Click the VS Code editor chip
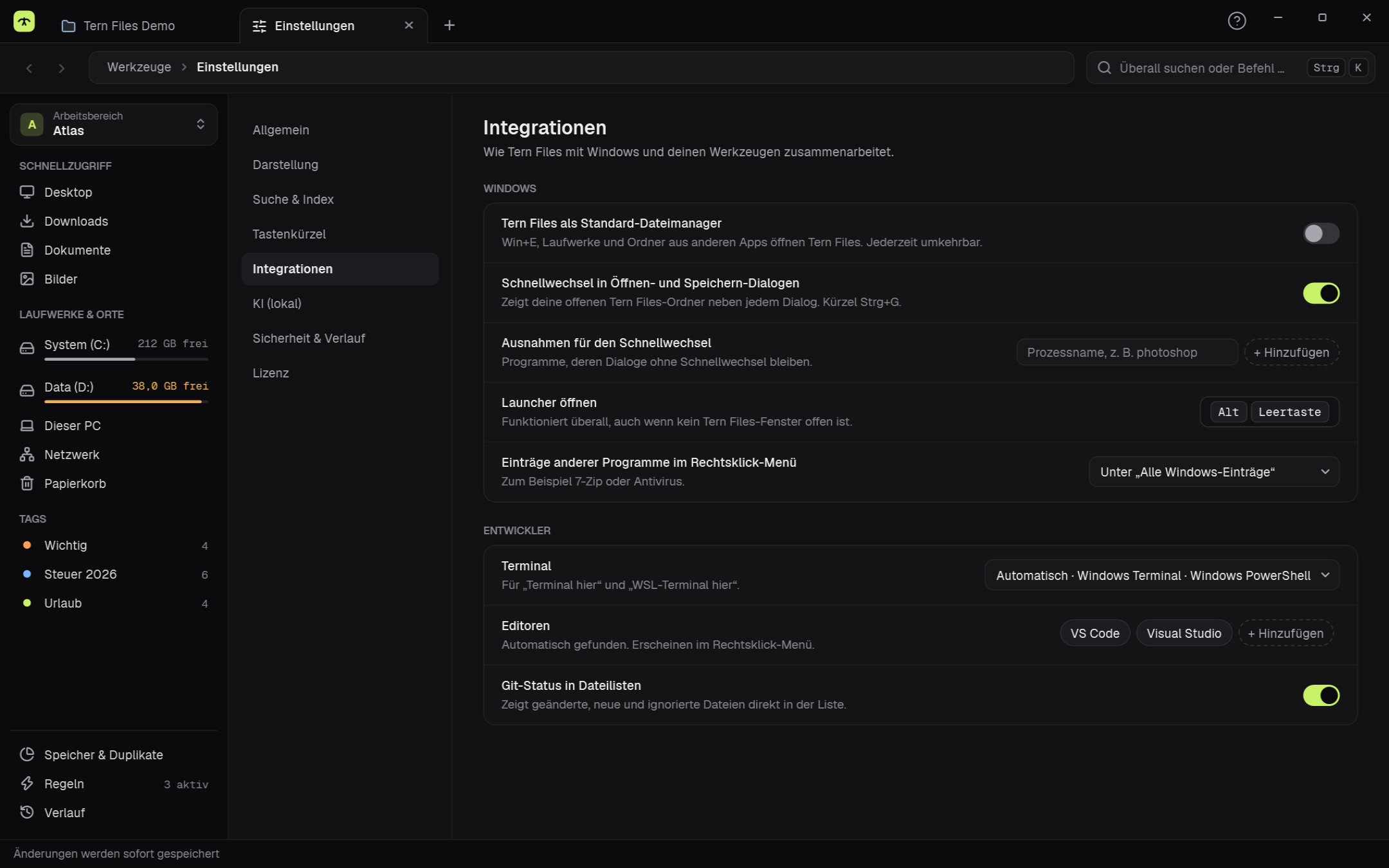Image resolution: width=1389 pixels, height=868 pixels. (x=1094, y=633)
